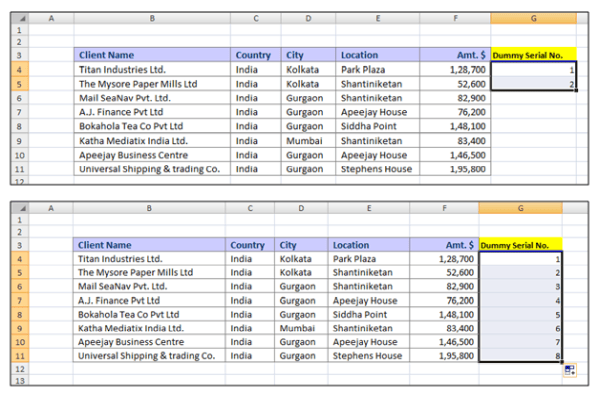This screenshot has width=600, height=397.
Task: Select 'Katha Mediatix India Ltd.' in upper sheet
Action: click(x=152, y=141)
